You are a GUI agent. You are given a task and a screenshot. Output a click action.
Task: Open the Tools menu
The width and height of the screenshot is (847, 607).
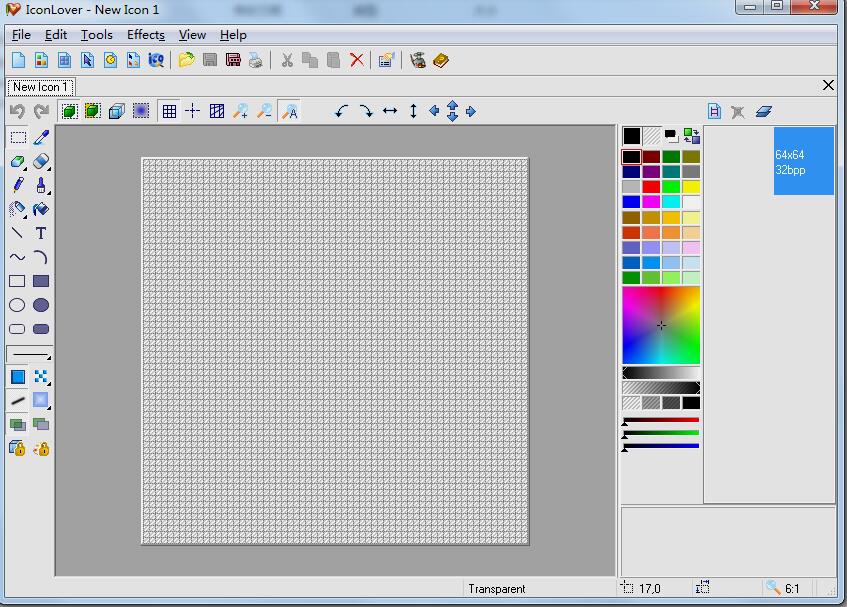96,35
